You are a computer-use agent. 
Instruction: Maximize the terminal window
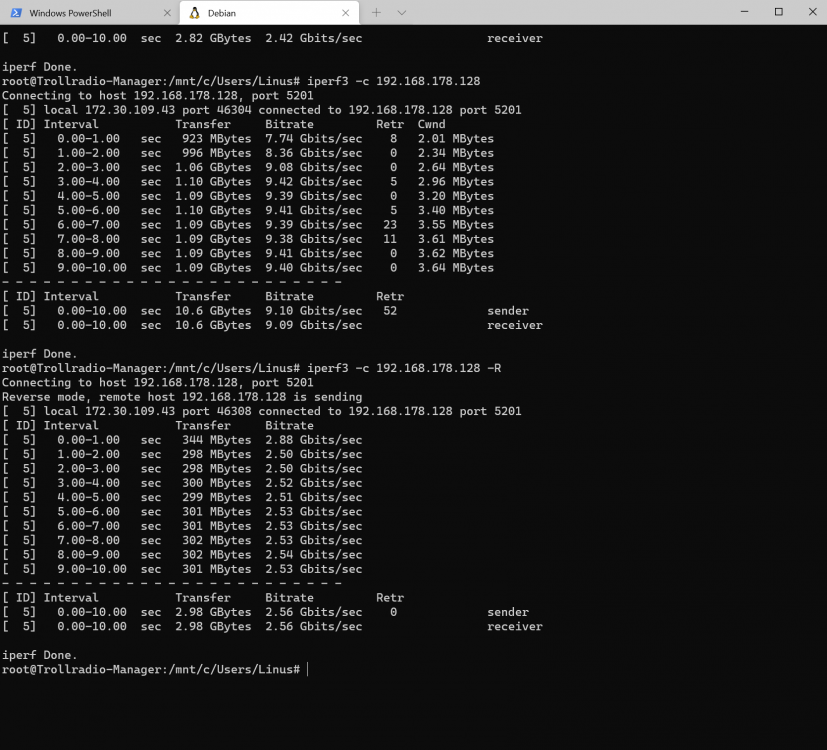pos(778,12)
